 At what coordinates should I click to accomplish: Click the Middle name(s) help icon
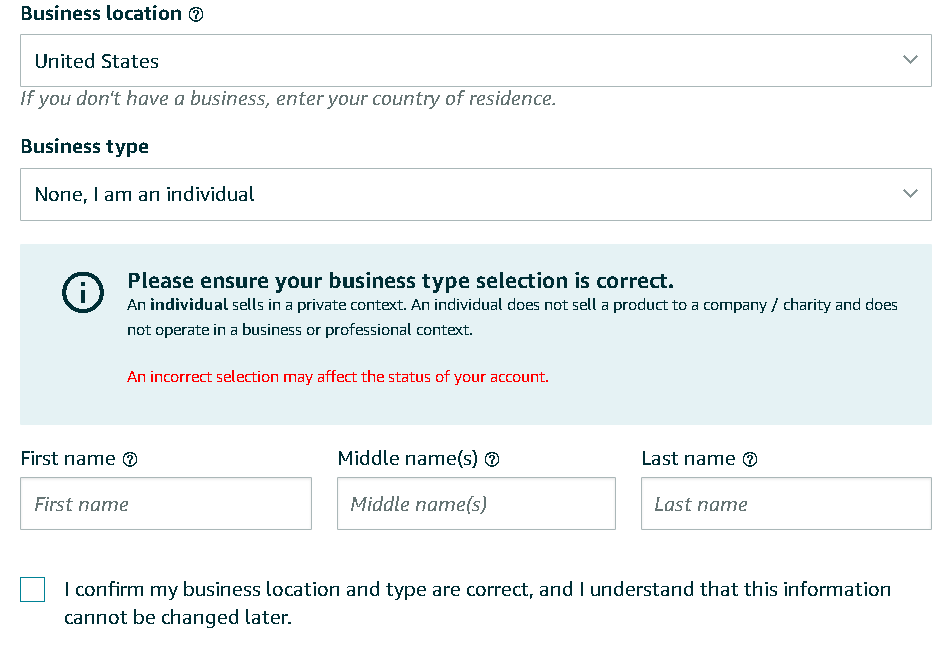(x=492, y=460)
